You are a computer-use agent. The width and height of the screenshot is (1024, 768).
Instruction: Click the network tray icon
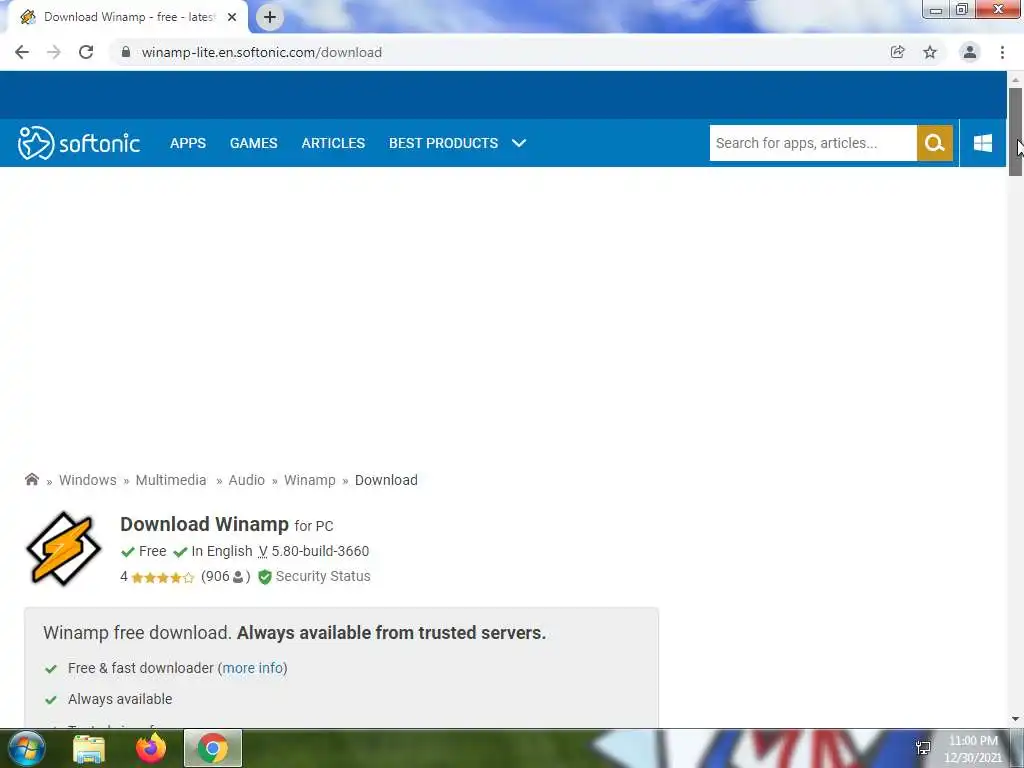[923, 748]
